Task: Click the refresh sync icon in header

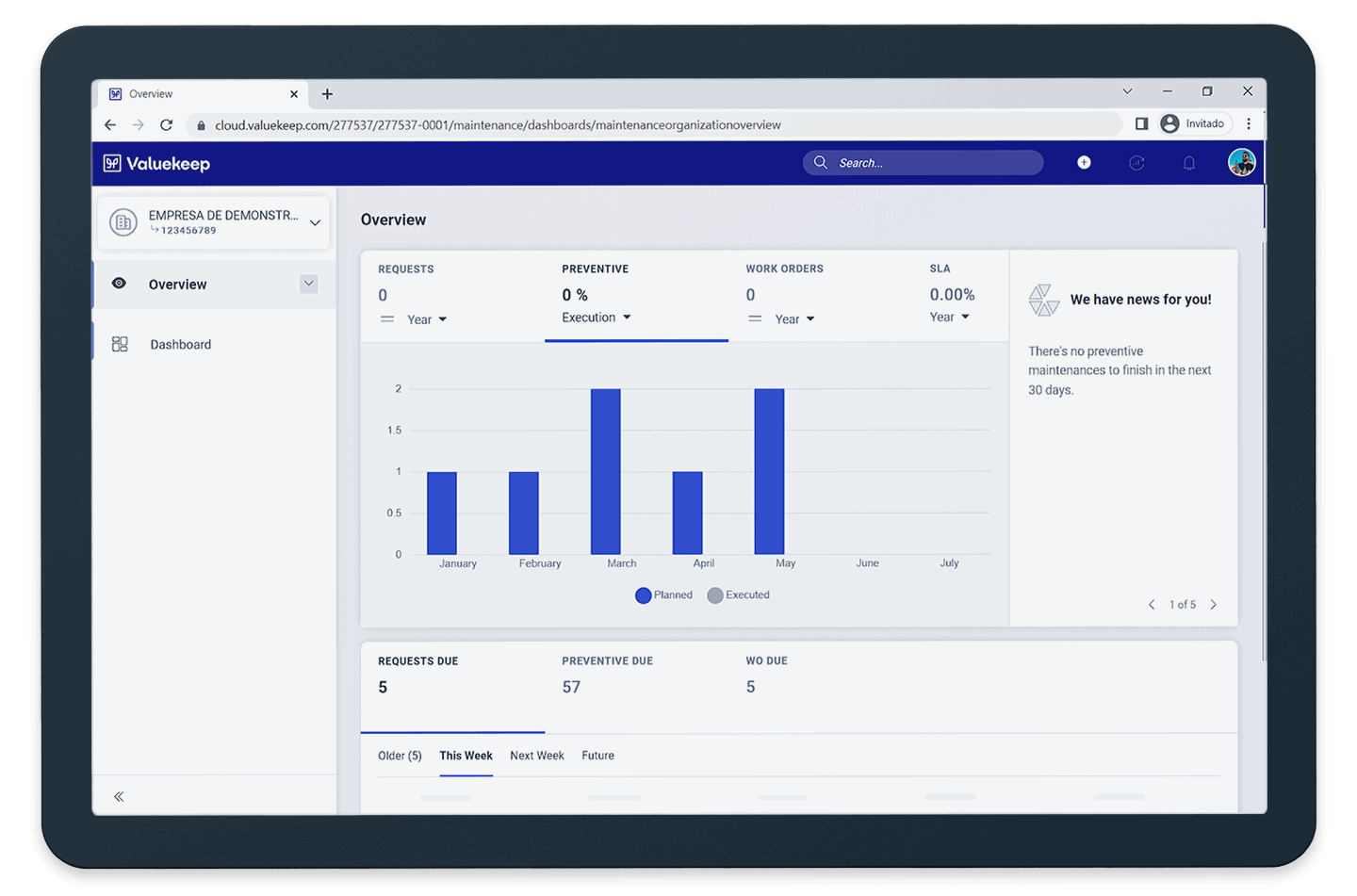Action: [x=1136, y=163]
